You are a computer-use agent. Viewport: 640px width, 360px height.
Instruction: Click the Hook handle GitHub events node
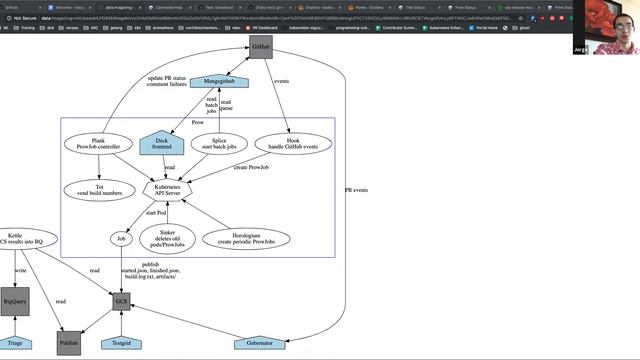(x=293, y=144)
